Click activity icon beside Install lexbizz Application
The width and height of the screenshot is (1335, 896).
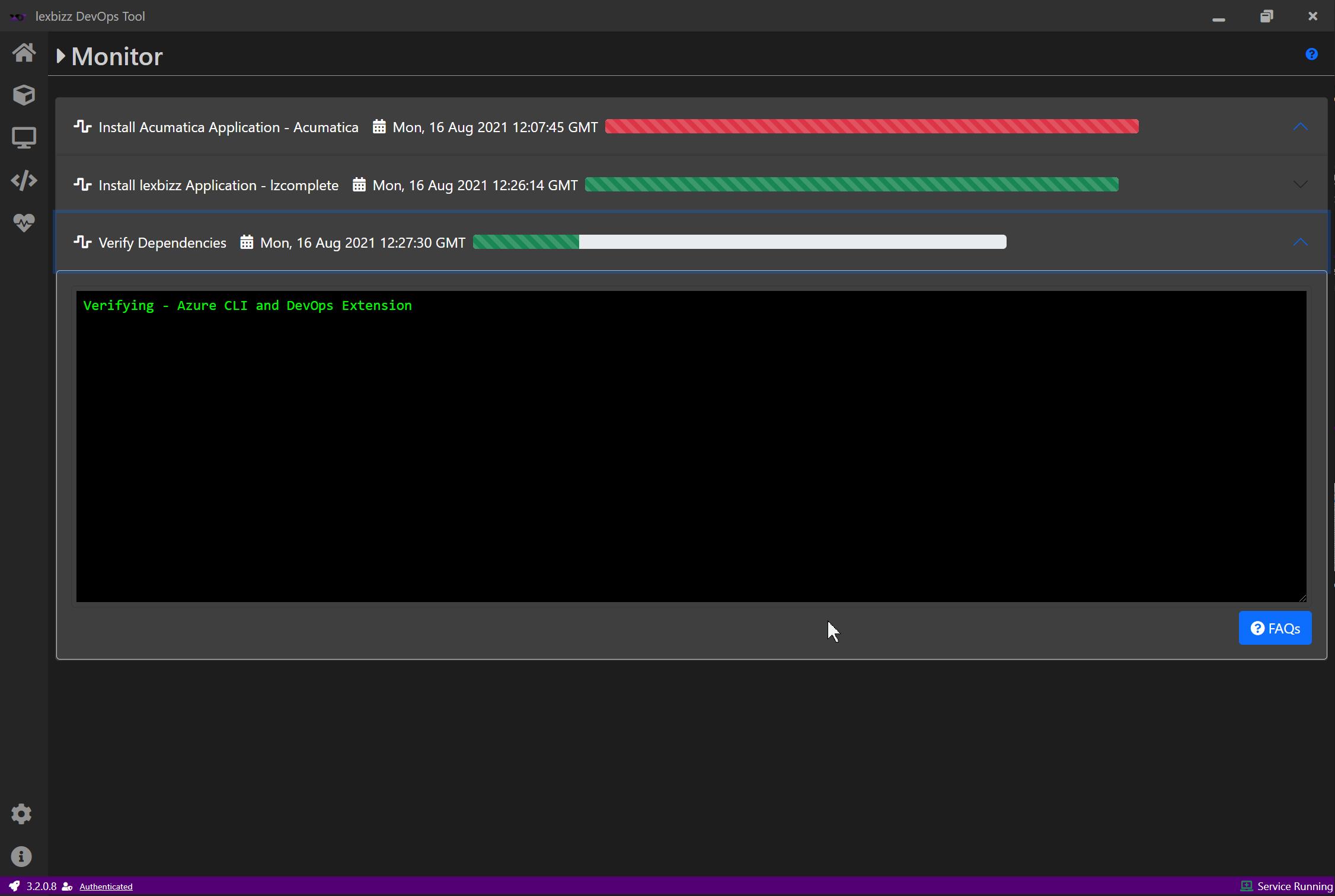click(82, 184)
